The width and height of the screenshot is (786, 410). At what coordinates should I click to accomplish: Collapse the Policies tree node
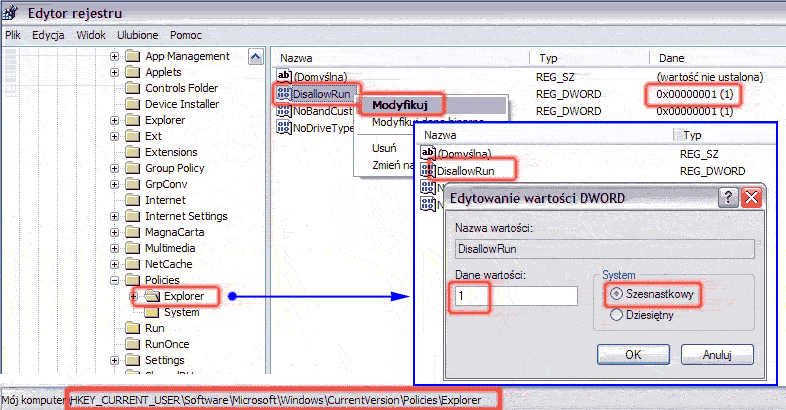(x=115, y=280)
